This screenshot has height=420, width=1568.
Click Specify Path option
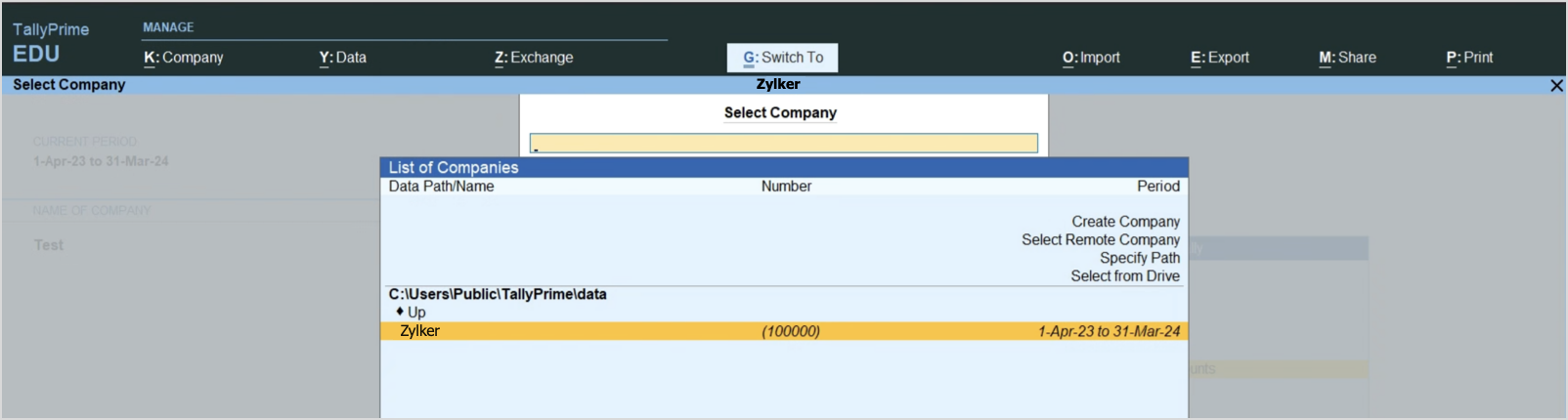[x=1139, y=258]
